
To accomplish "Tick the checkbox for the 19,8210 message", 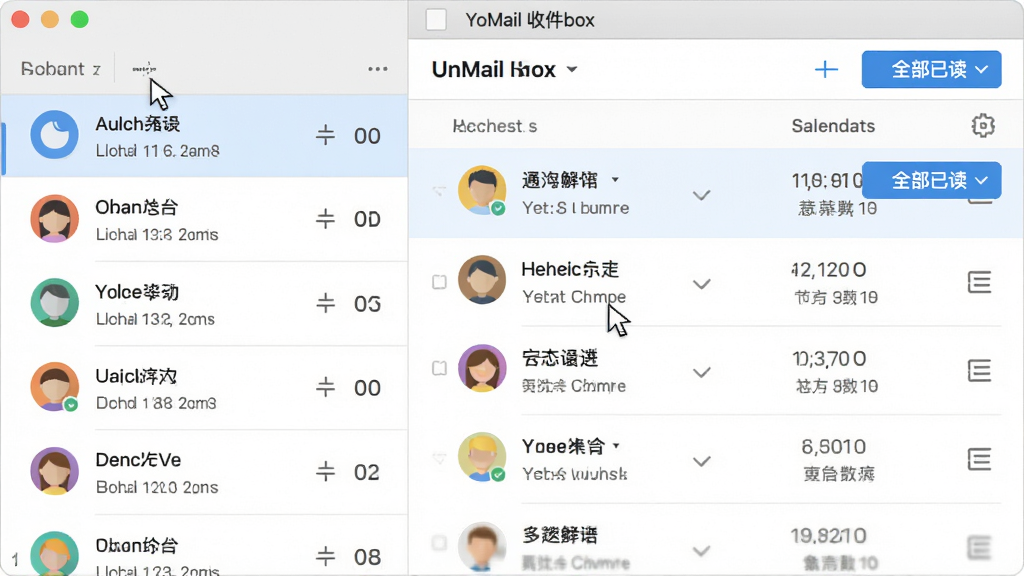I will pyautogui.click(x=440, y=543).
